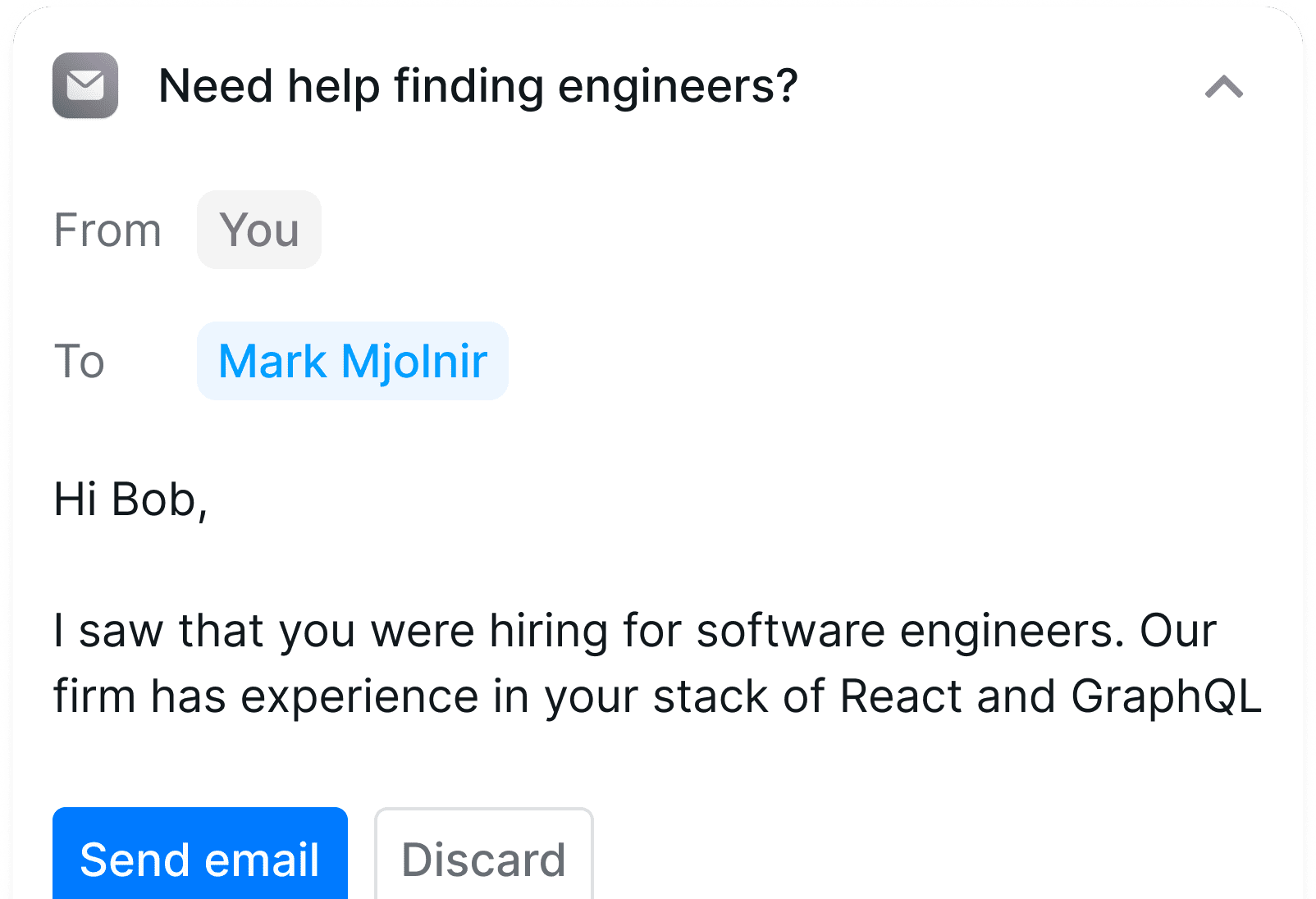Click empty space right of Mark Mjolnir chip
Image resolution: width=1316 pixels, height=899 pixels.
pyautogui.click(x=820, y=361)
